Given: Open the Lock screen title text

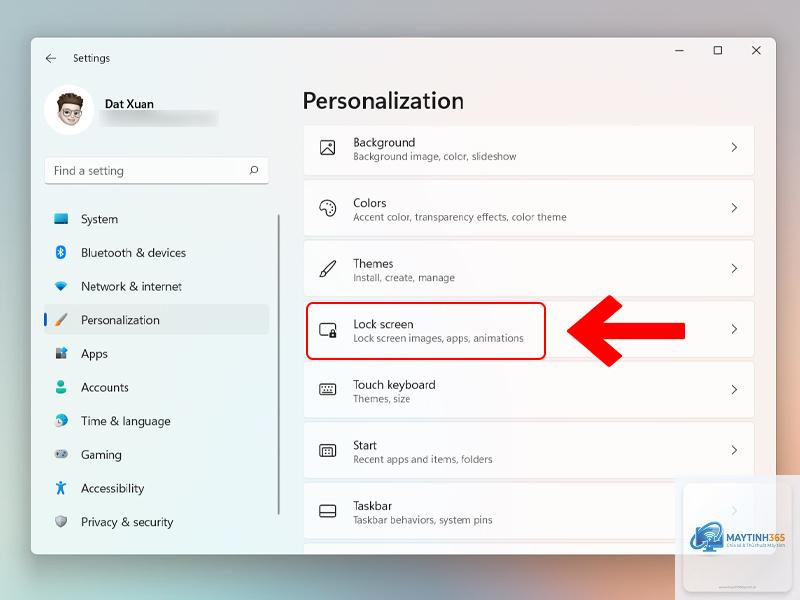Looking at the screenshot, I should (383, 324).
